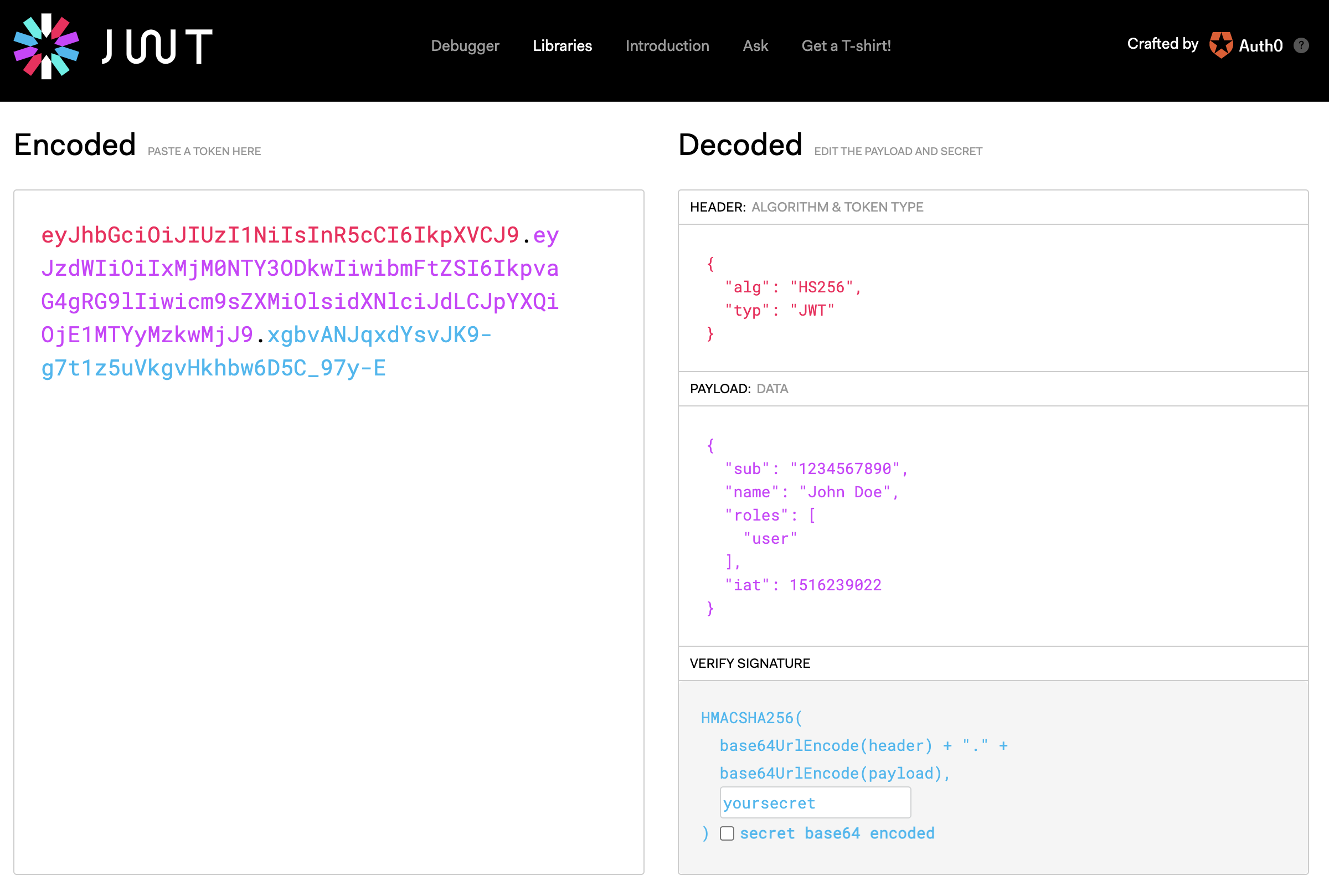The image size is (1329, 896).
Task: Open the Debugger nav item
Action: [465, 46]
